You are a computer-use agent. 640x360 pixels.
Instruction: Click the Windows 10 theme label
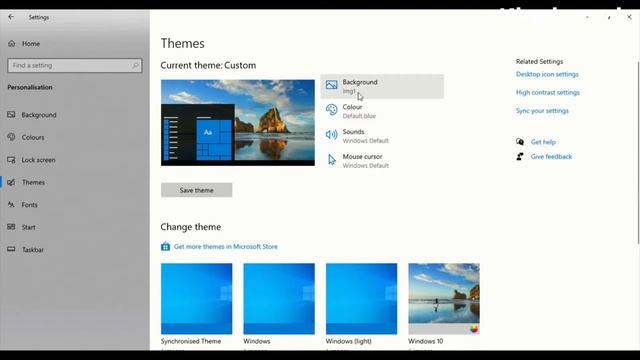[426, 341]
